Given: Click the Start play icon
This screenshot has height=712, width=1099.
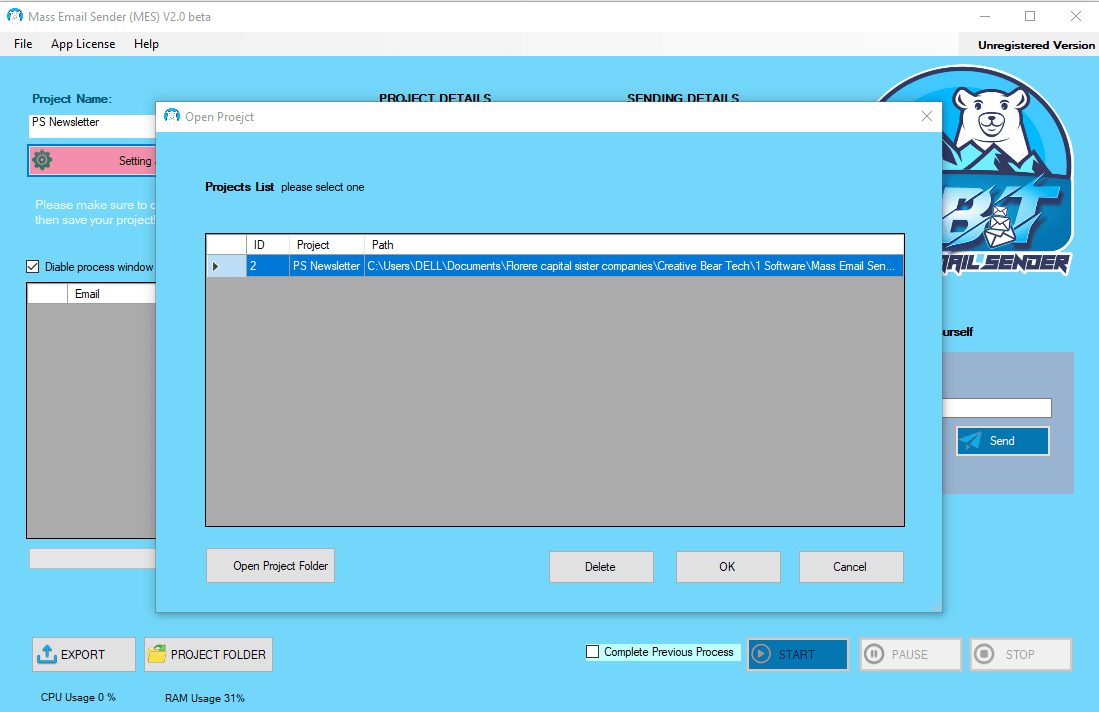Looking at the screenshot, I should (x=762, y=654).
